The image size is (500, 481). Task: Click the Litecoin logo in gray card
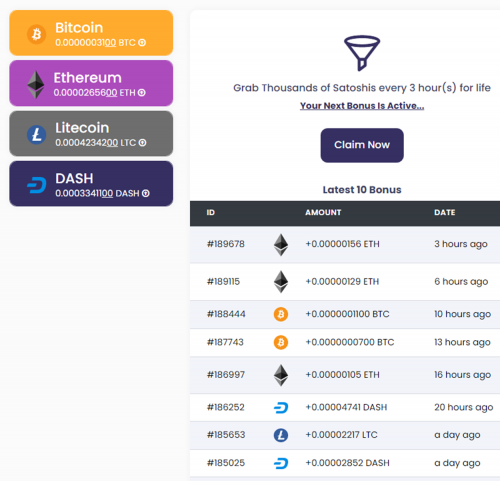[36, 135]
